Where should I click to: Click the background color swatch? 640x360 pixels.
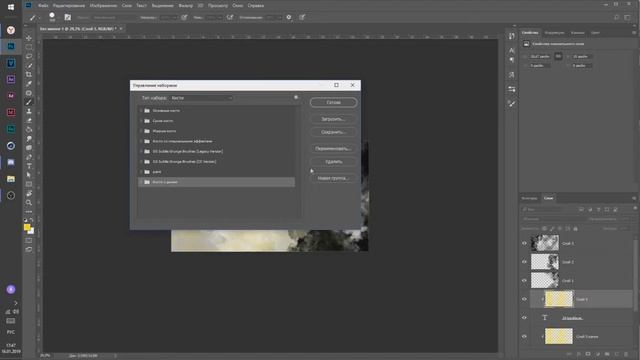click(x=32, y=231)
